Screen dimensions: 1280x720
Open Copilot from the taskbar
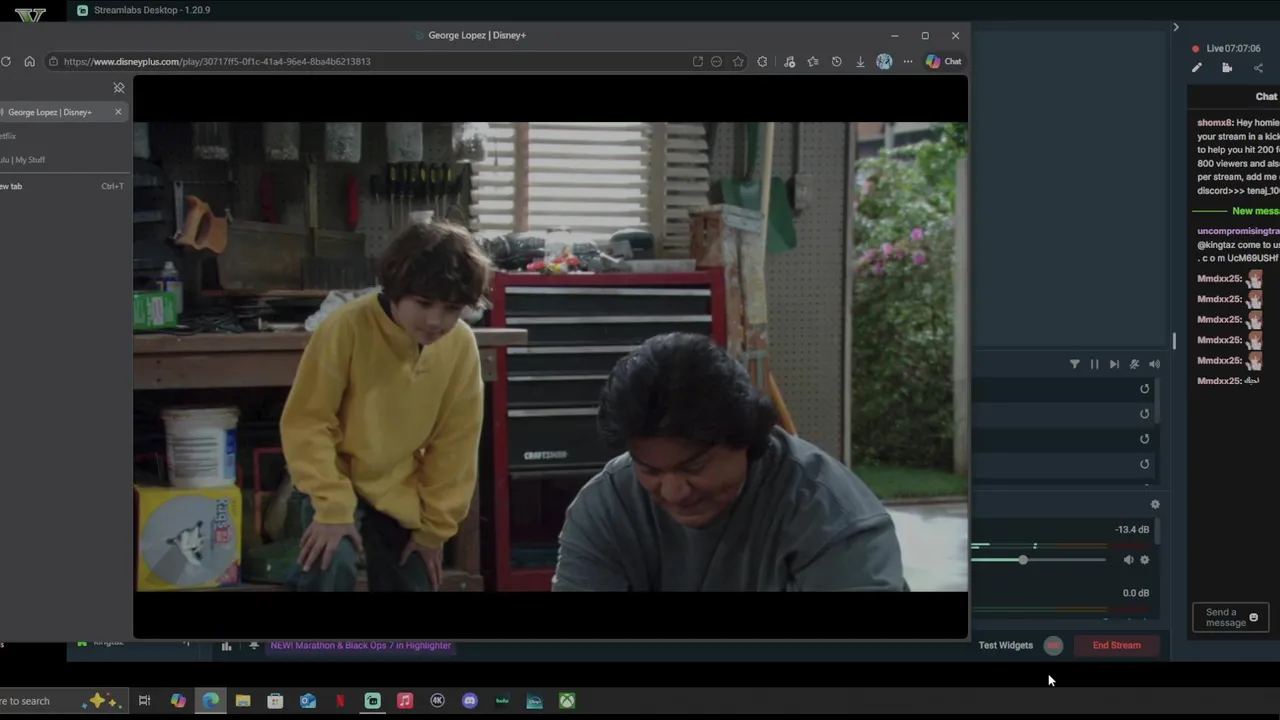[x=178, y=701]
